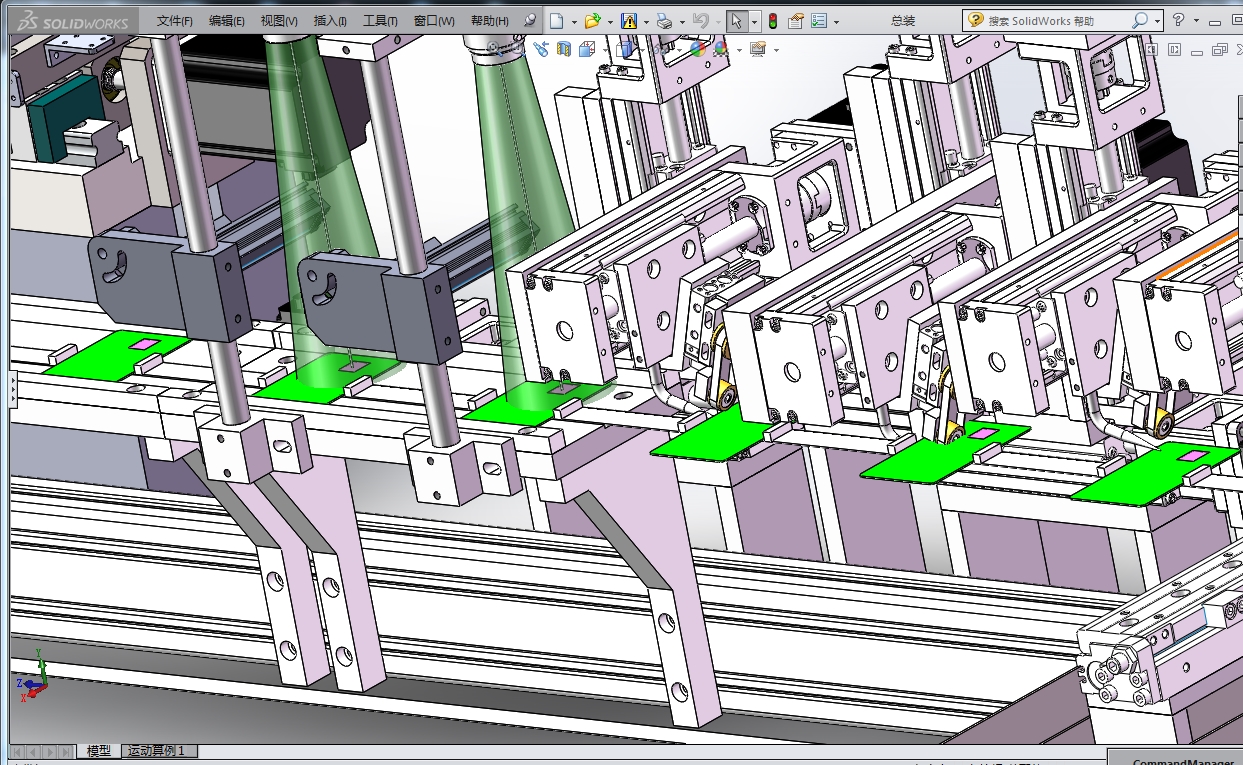The width and height of the screenshot is (1243, 765).
Task: Open the 工具(T) menu
Action: tap(380, 21)
